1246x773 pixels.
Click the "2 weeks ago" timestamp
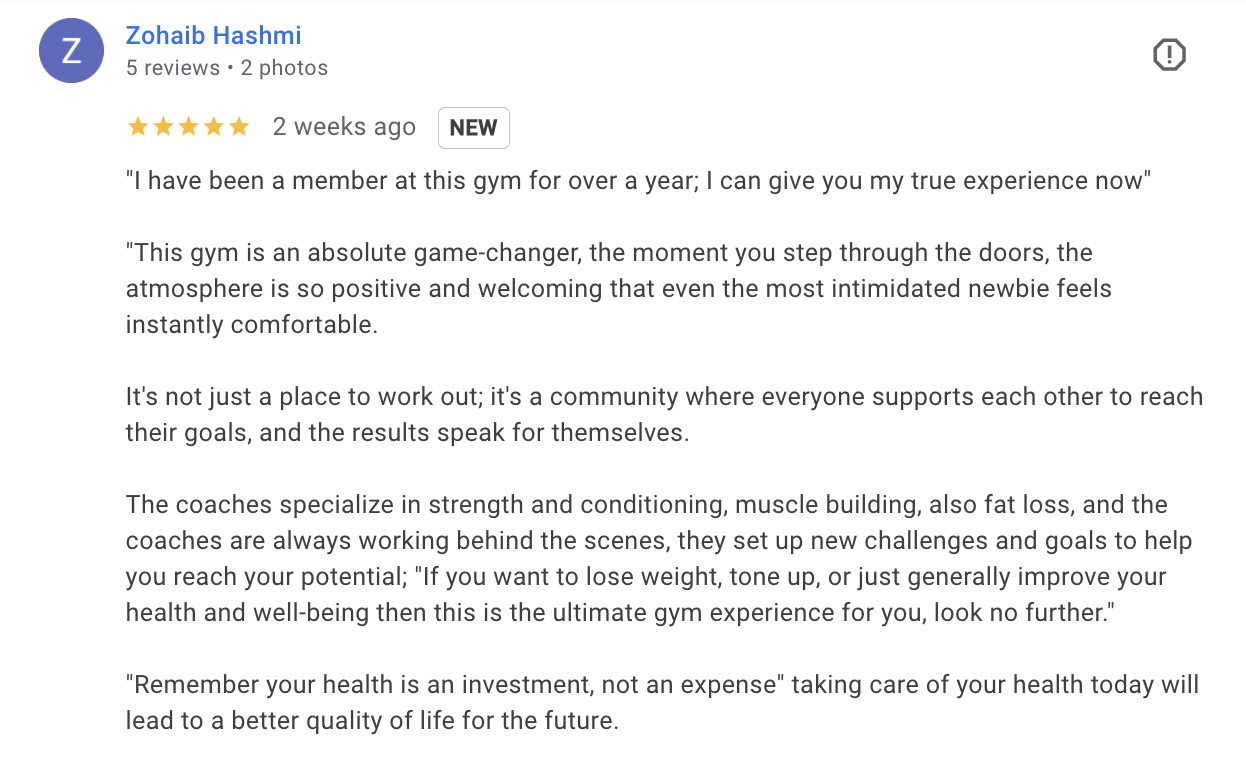click(344, 127)
